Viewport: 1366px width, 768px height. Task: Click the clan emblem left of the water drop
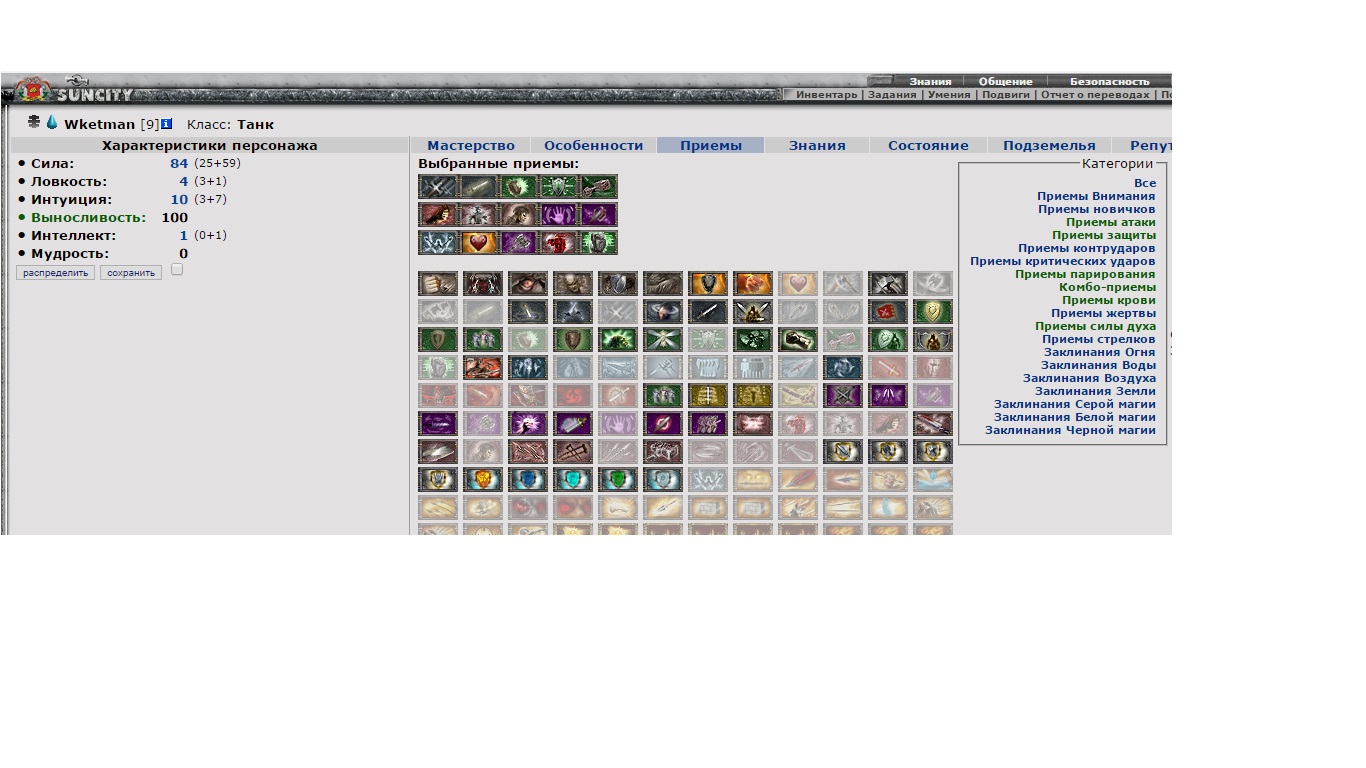coord(35,123)
